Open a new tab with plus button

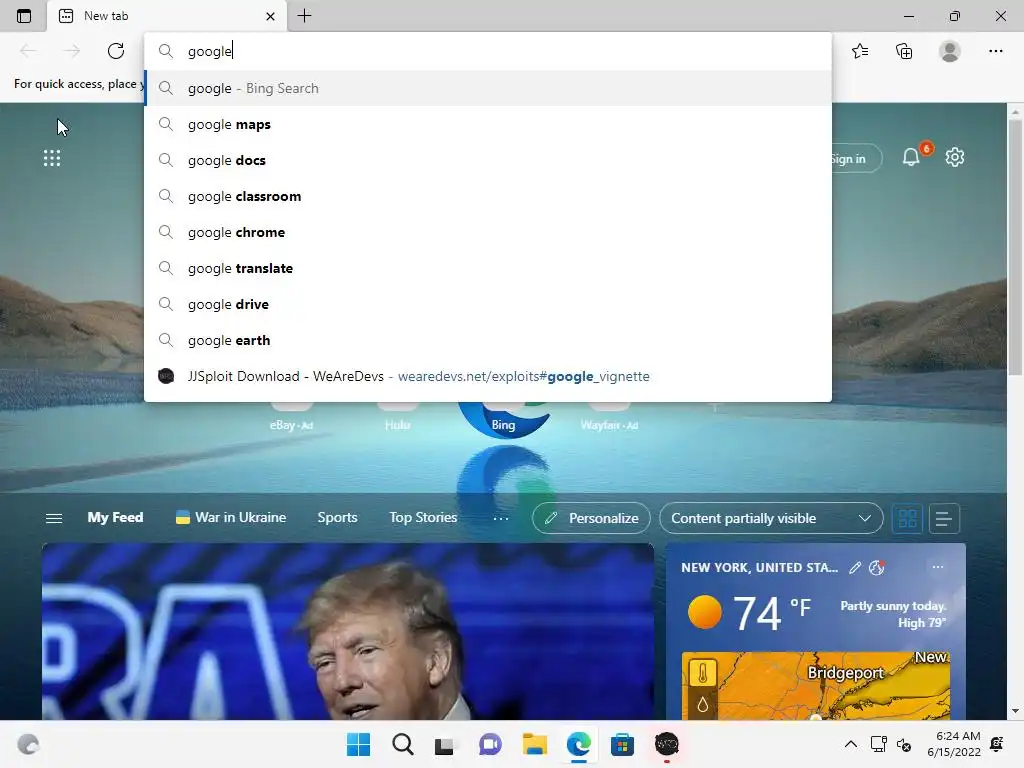tap(304, 16)
